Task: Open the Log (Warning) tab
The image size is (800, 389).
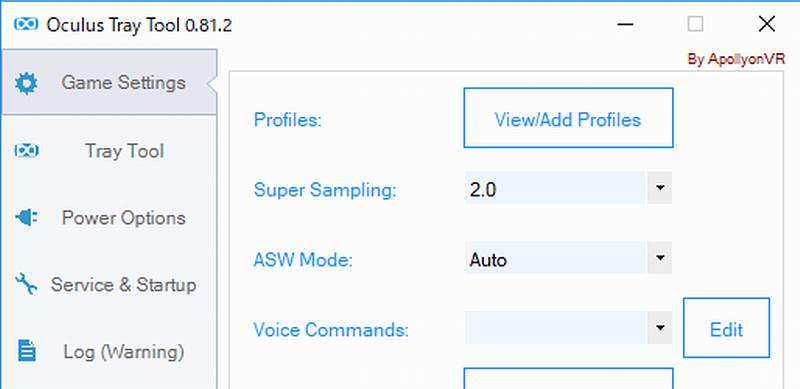Action: 109,352
